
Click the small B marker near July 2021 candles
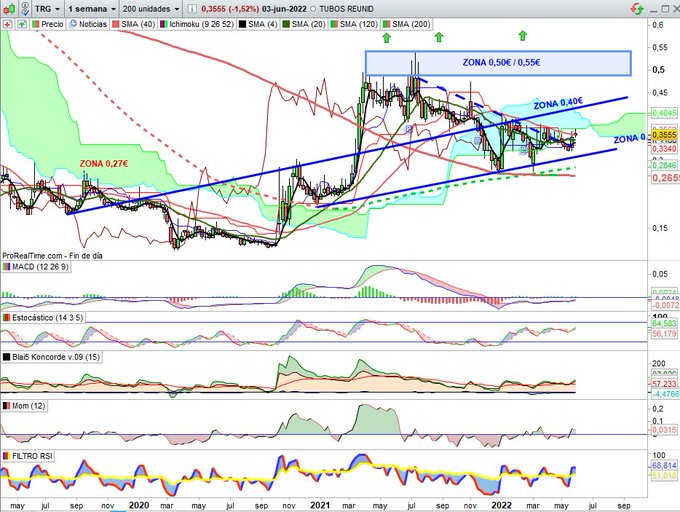(x=409, y=128)
